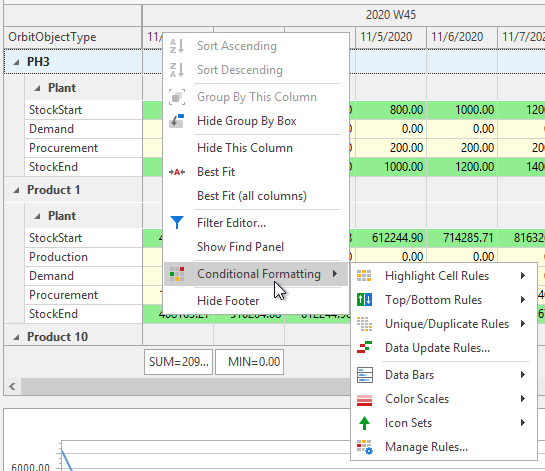This screenshot has height=471, width=545.
Task: Click the Manage Rules gear icon
Action: pos(365,447)
